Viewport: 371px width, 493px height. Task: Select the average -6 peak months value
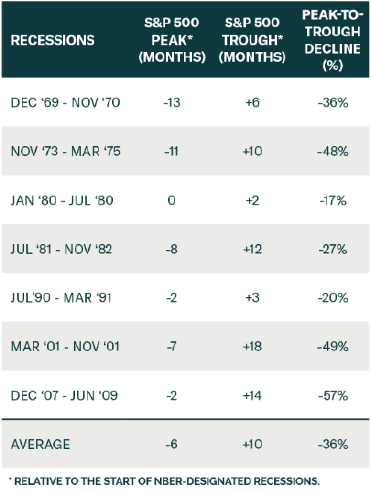[x=172, y=444]
